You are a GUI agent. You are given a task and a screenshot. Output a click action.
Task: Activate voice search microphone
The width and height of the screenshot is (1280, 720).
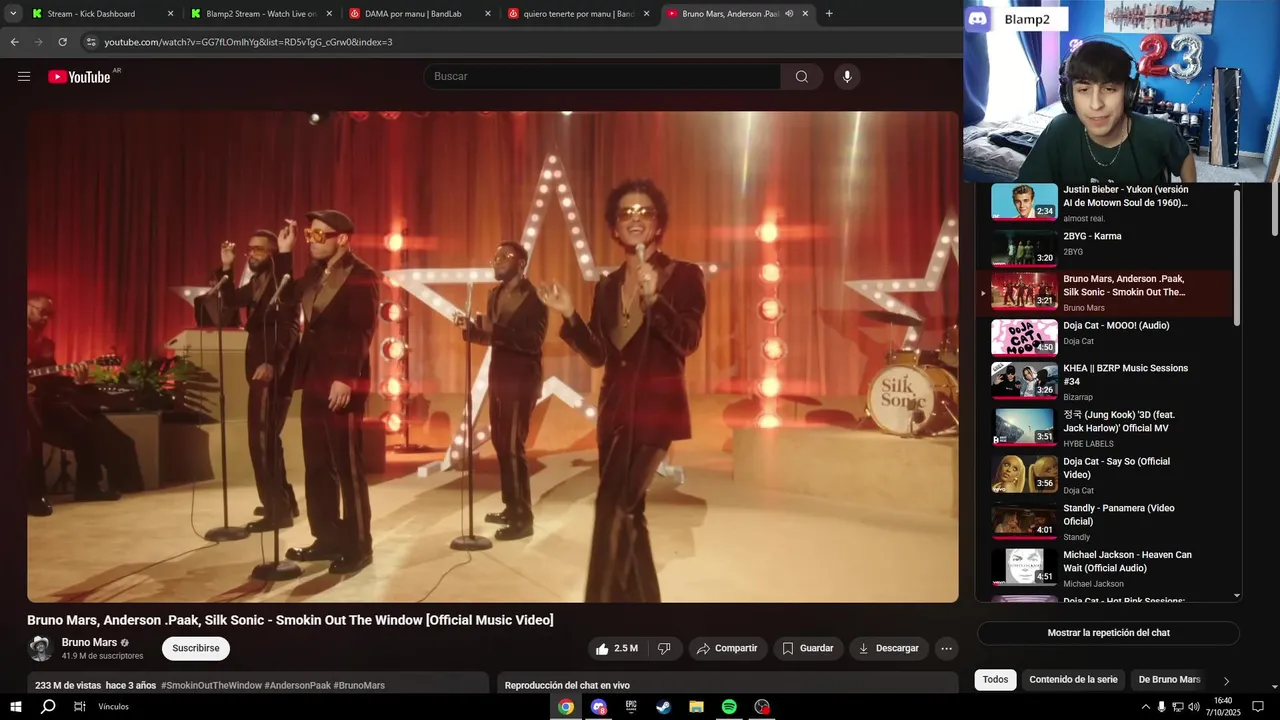[847, 77]
